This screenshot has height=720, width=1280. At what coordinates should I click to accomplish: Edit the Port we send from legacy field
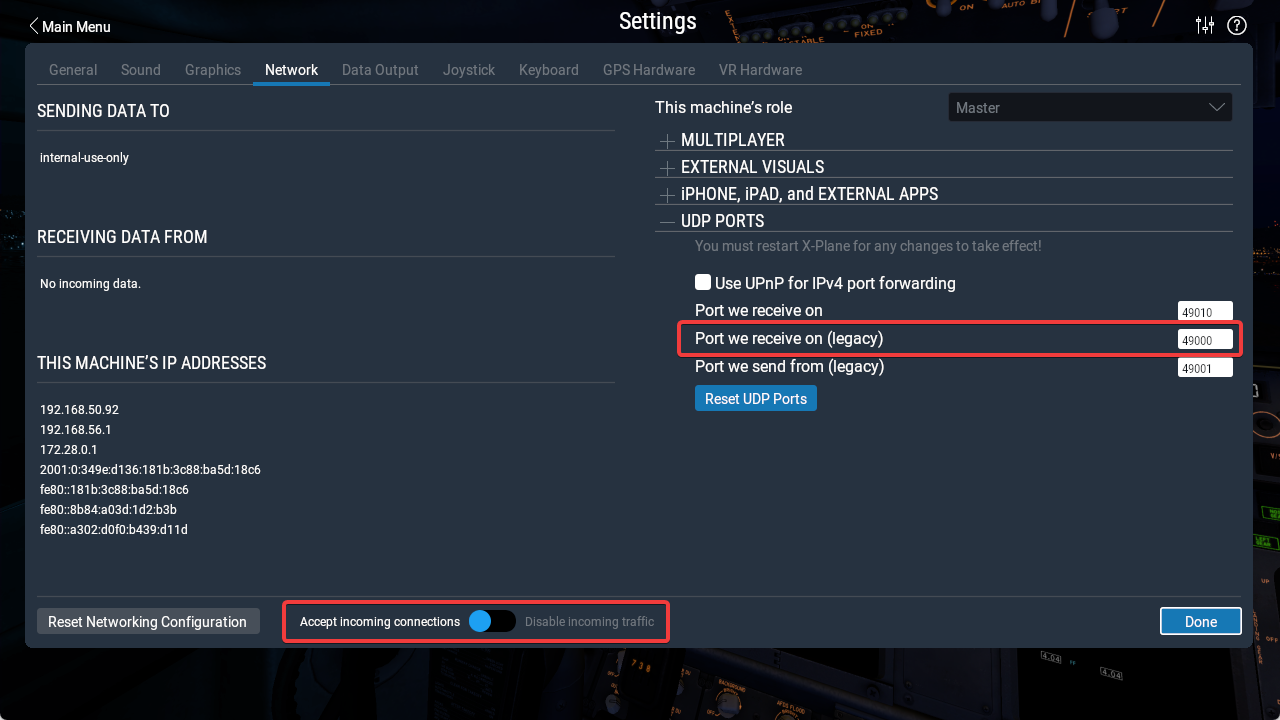tap(1204, 367)
